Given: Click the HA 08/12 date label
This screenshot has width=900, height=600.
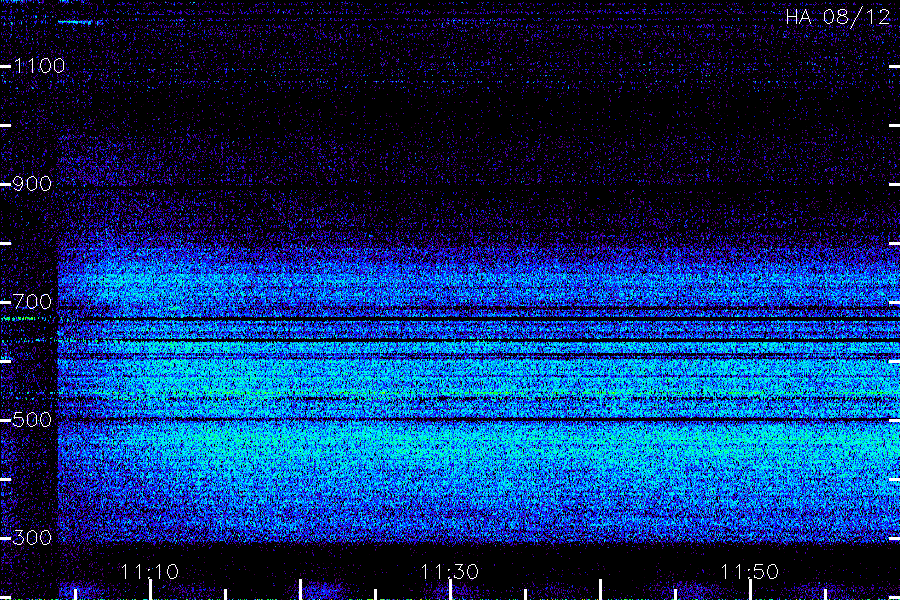Looking at the screenshot, I should coord(838,17).
